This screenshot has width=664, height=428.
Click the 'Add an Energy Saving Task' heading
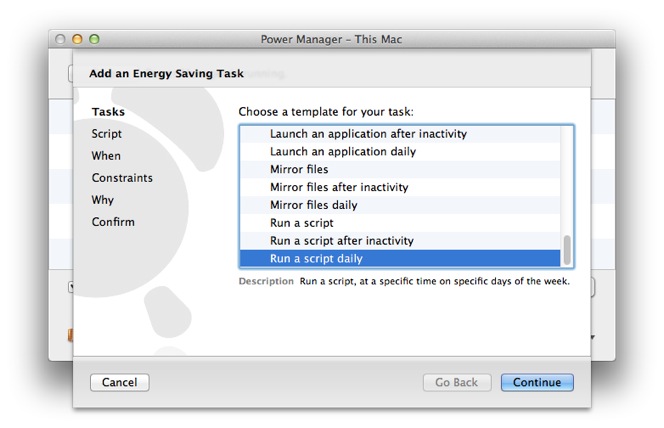166,74
